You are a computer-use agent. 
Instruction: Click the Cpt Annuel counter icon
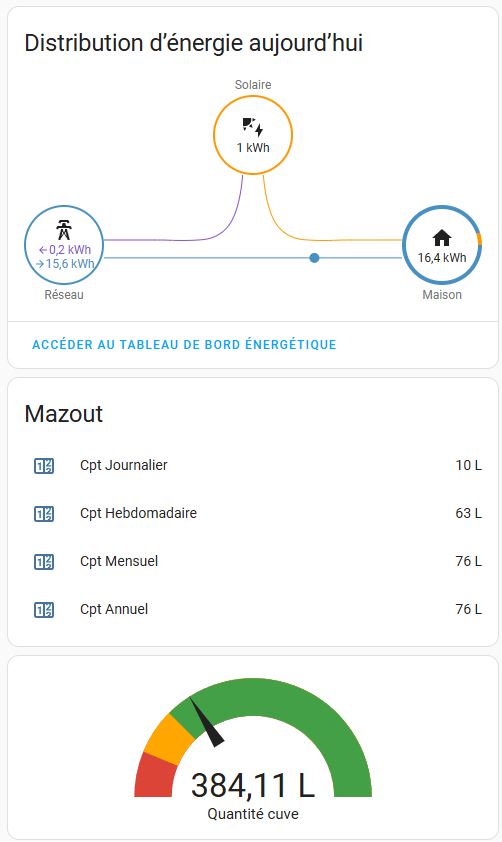click(x=44, y=609)
